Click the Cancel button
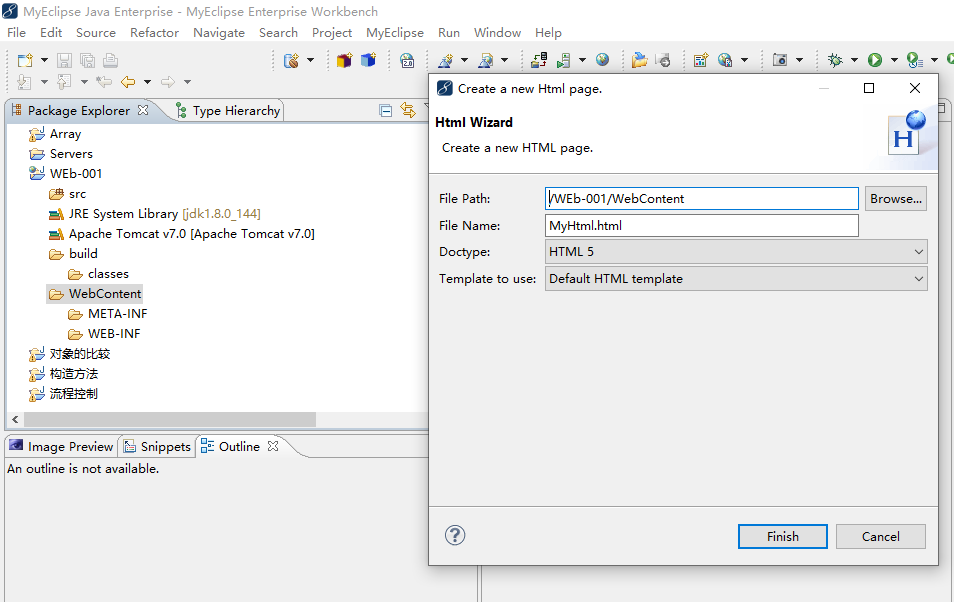Viewport: 954px width, 602px height. coord(880,536)
